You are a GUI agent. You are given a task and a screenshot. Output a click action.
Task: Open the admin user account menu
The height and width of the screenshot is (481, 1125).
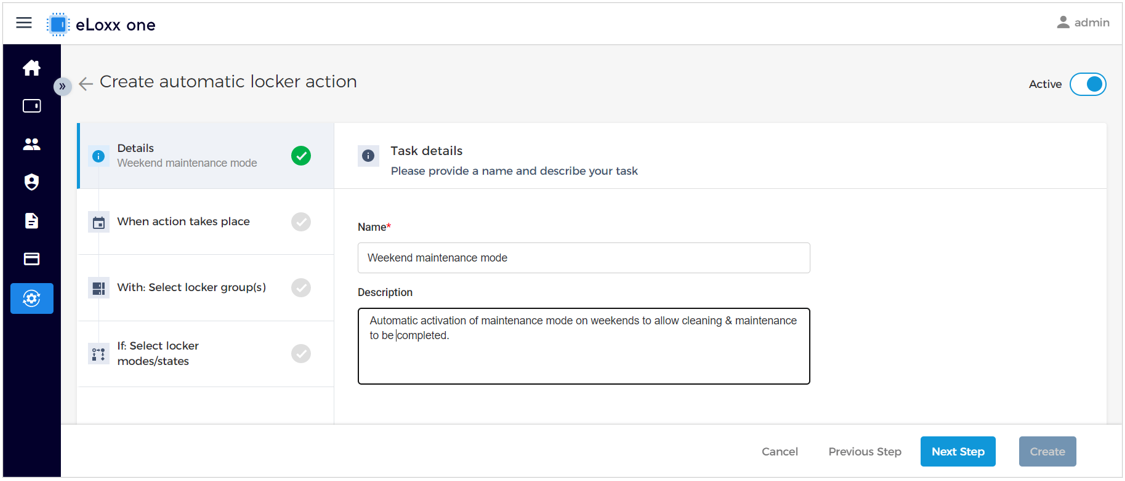coord(1083,23)
